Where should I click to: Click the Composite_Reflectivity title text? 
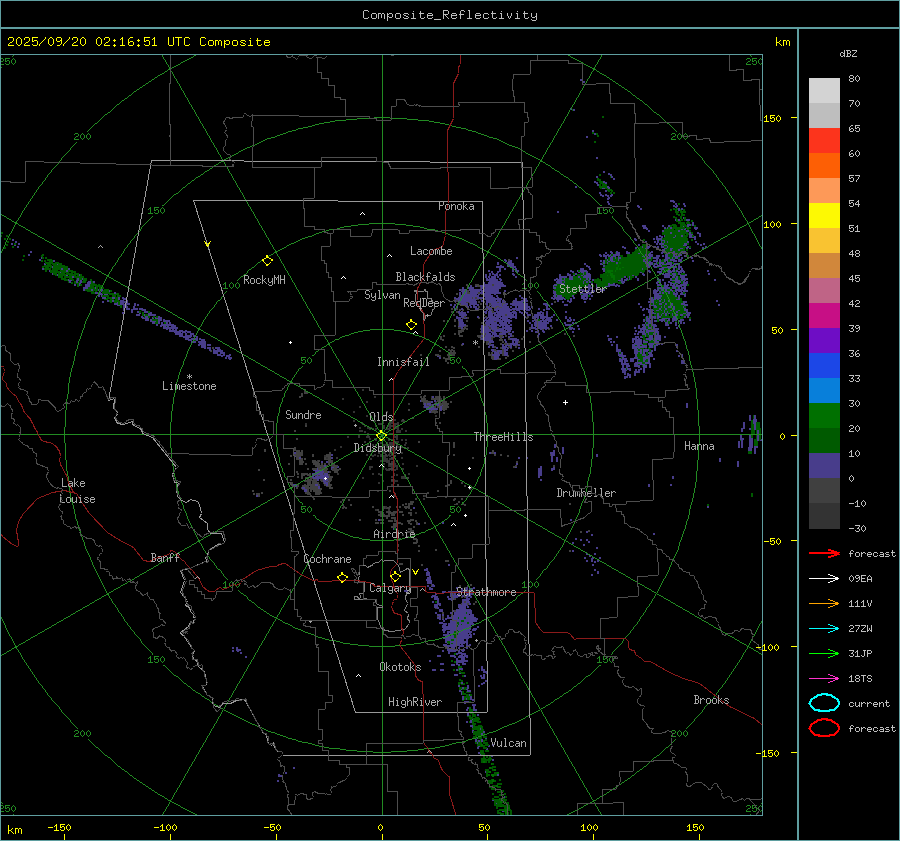449,15
